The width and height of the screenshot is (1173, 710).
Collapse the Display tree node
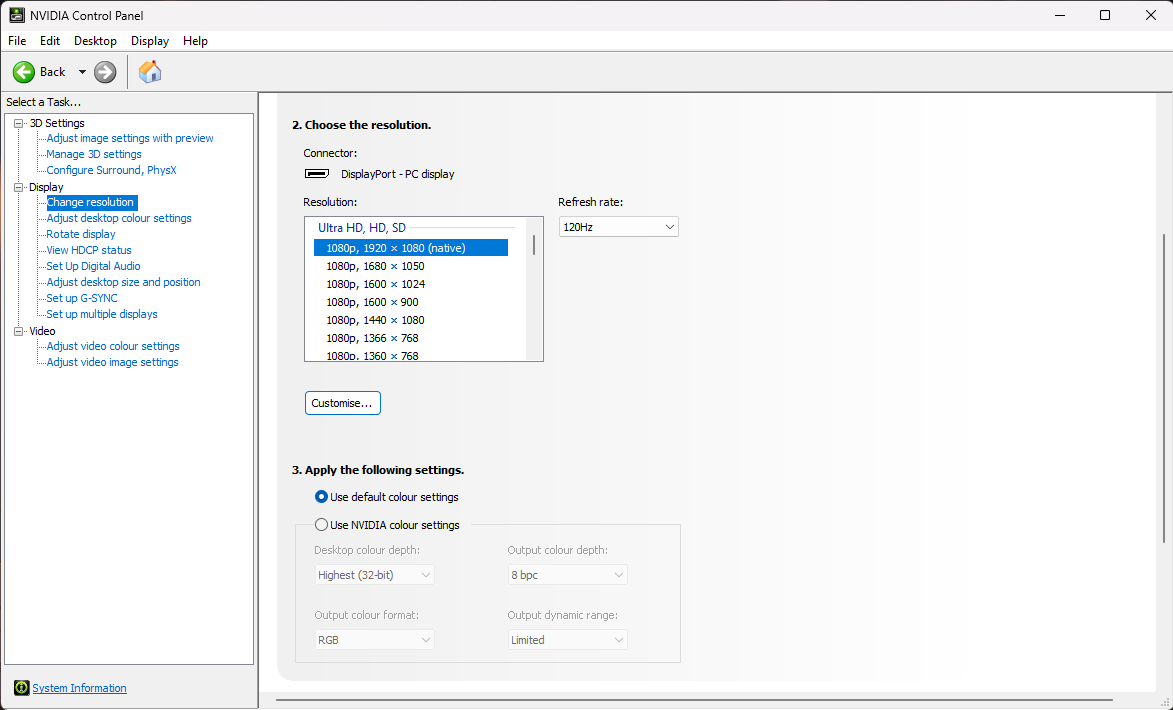point(19,187)
